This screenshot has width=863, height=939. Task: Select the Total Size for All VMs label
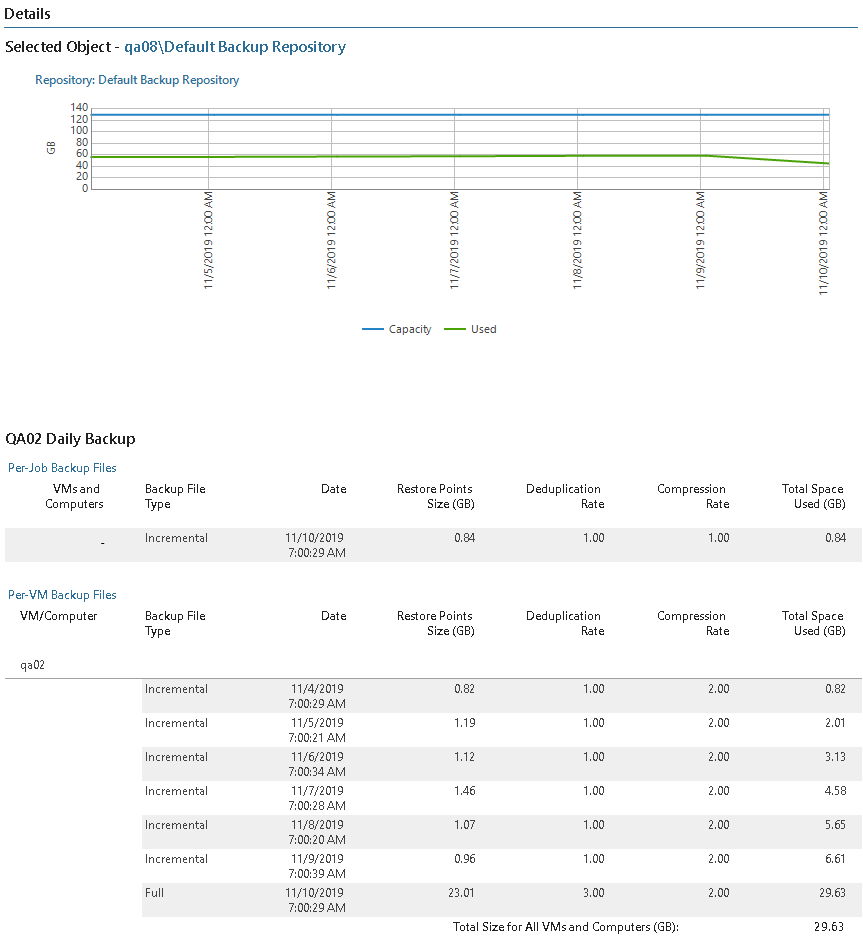click(565, 927)
